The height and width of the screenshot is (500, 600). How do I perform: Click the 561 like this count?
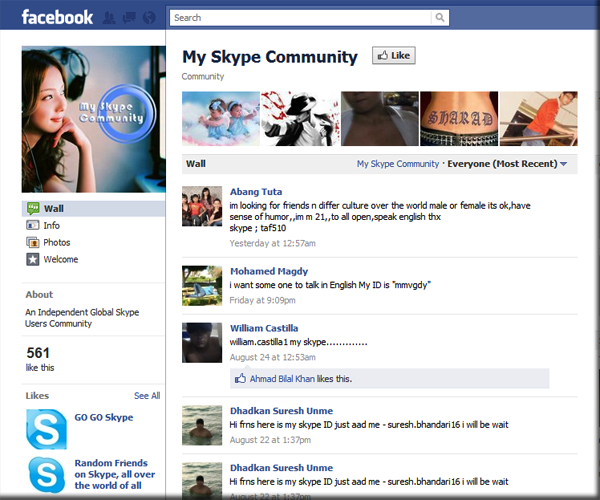pyautogui.click(x=40, y=359)
